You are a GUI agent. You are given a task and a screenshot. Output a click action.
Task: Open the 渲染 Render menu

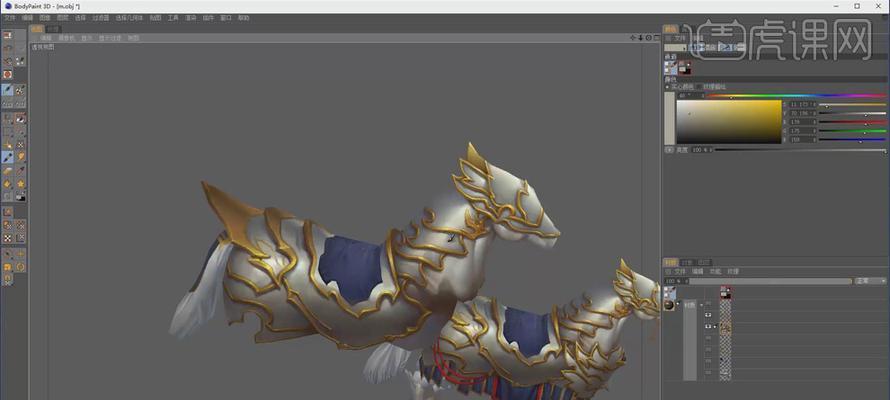pyautogui.click(x=191, y=18)
